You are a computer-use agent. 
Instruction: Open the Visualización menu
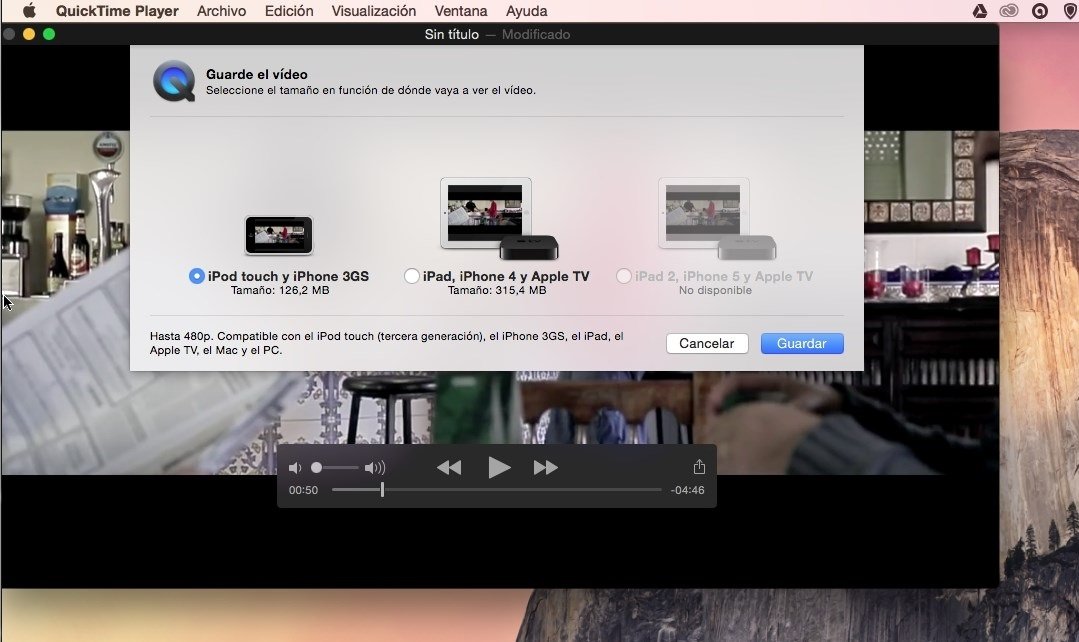(374, 11)
